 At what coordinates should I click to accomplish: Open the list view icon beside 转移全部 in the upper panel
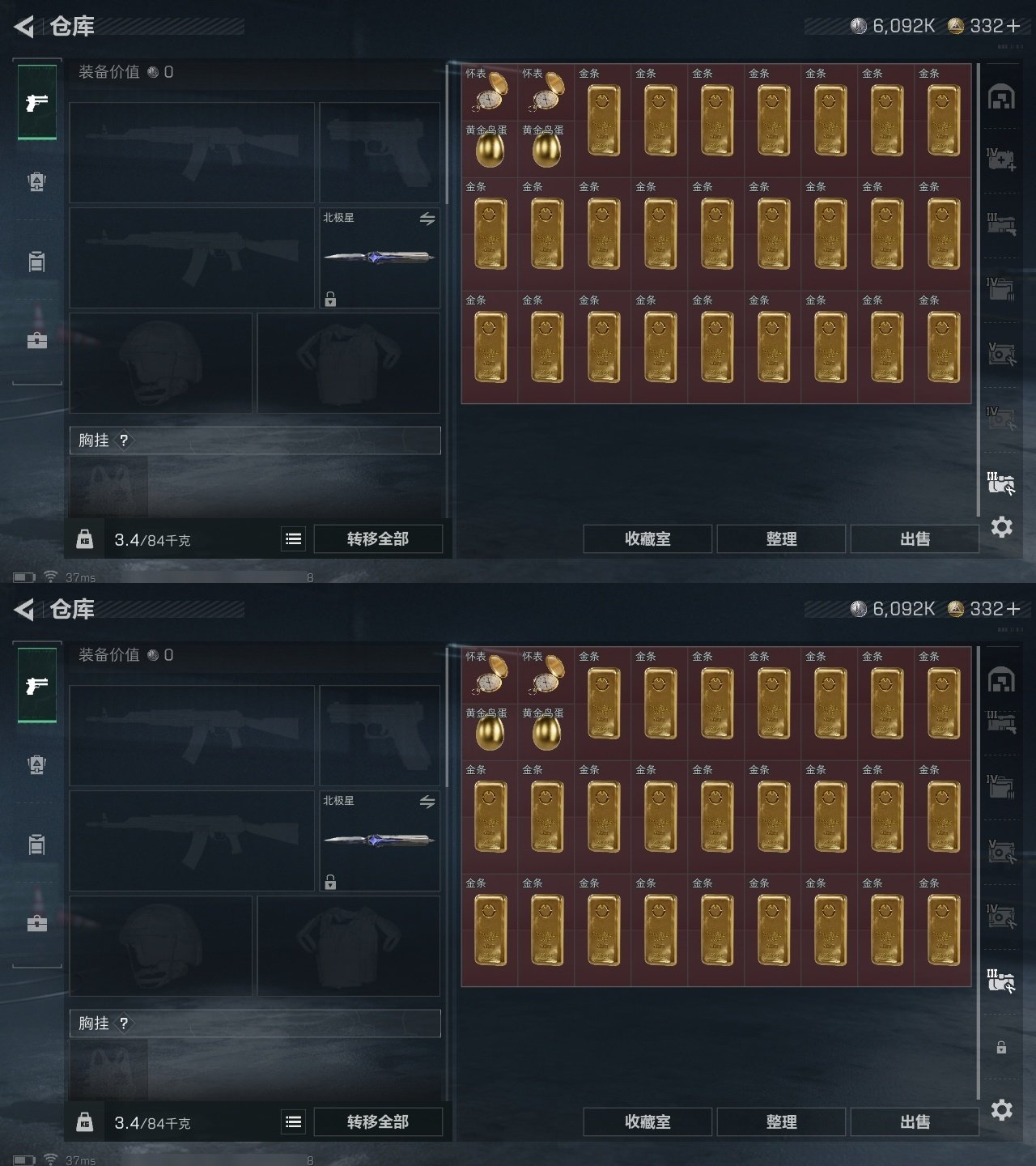(294, 538)
